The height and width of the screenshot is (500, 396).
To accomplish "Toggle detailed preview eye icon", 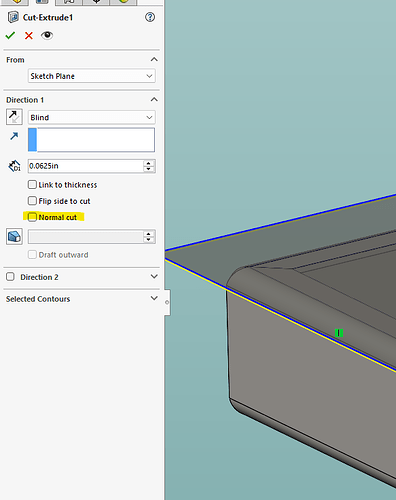I will click(x=47, y=35).
